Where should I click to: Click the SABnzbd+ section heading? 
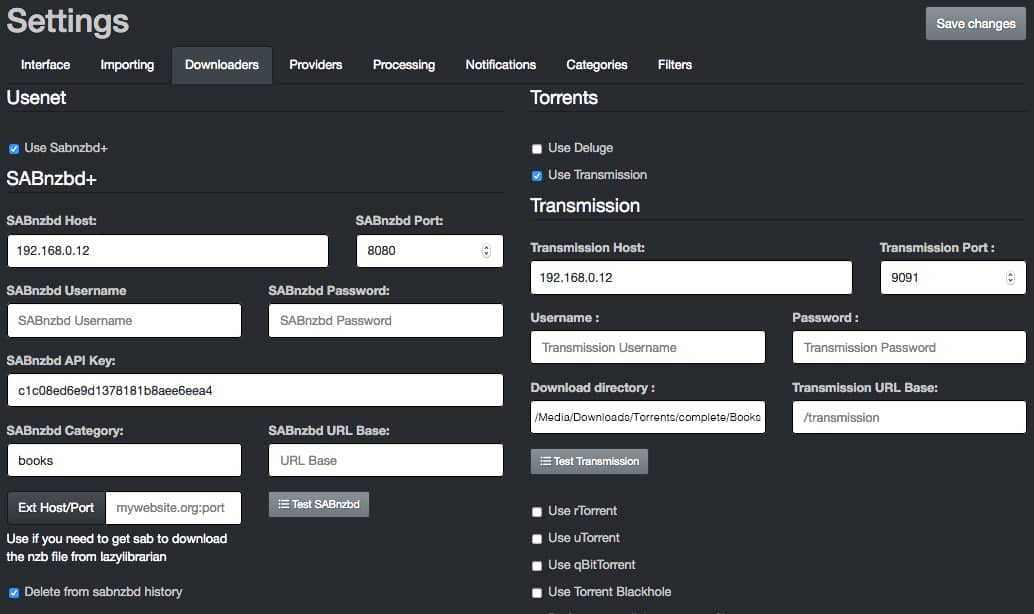(51, 179)
